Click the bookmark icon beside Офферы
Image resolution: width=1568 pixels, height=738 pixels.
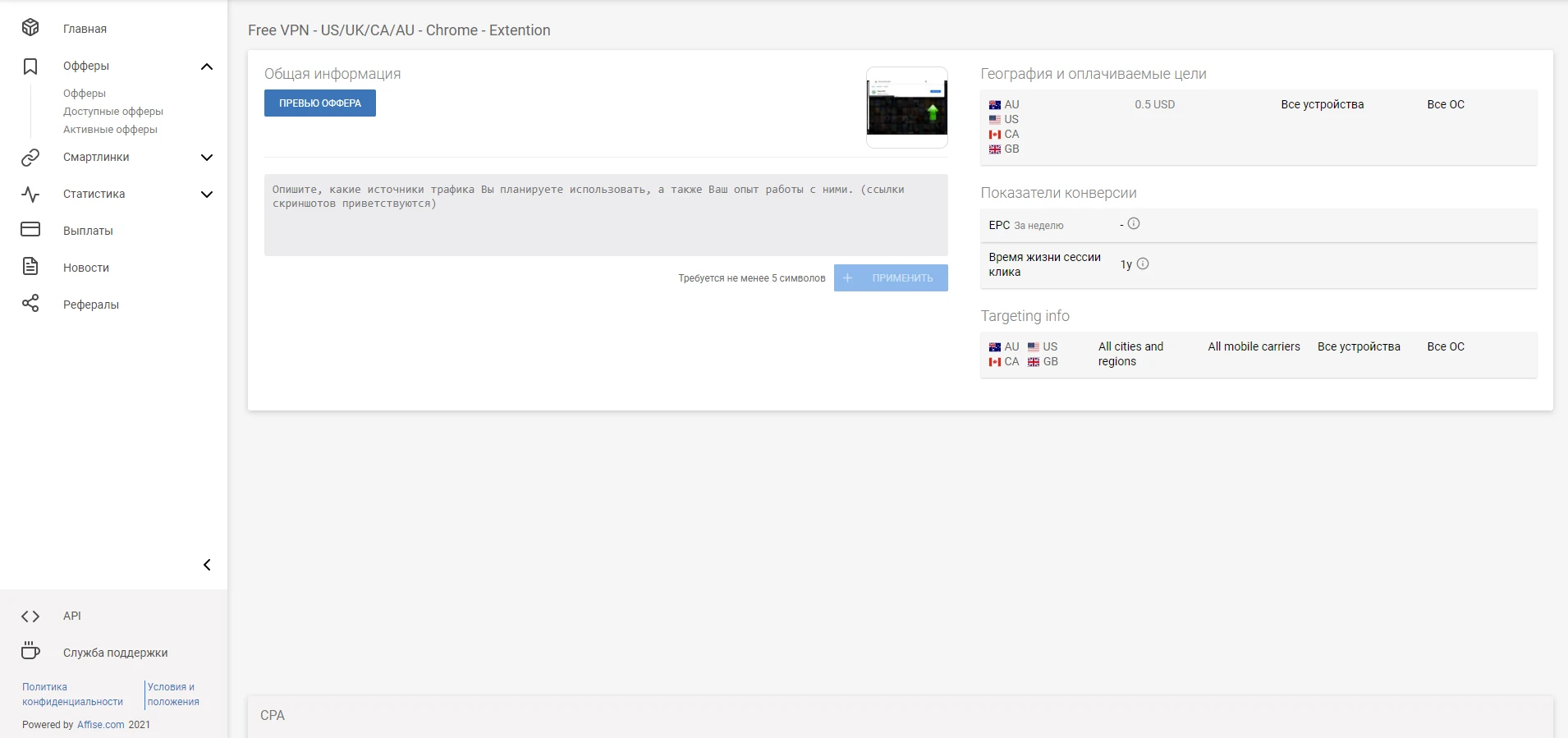(x=30, y=66)
